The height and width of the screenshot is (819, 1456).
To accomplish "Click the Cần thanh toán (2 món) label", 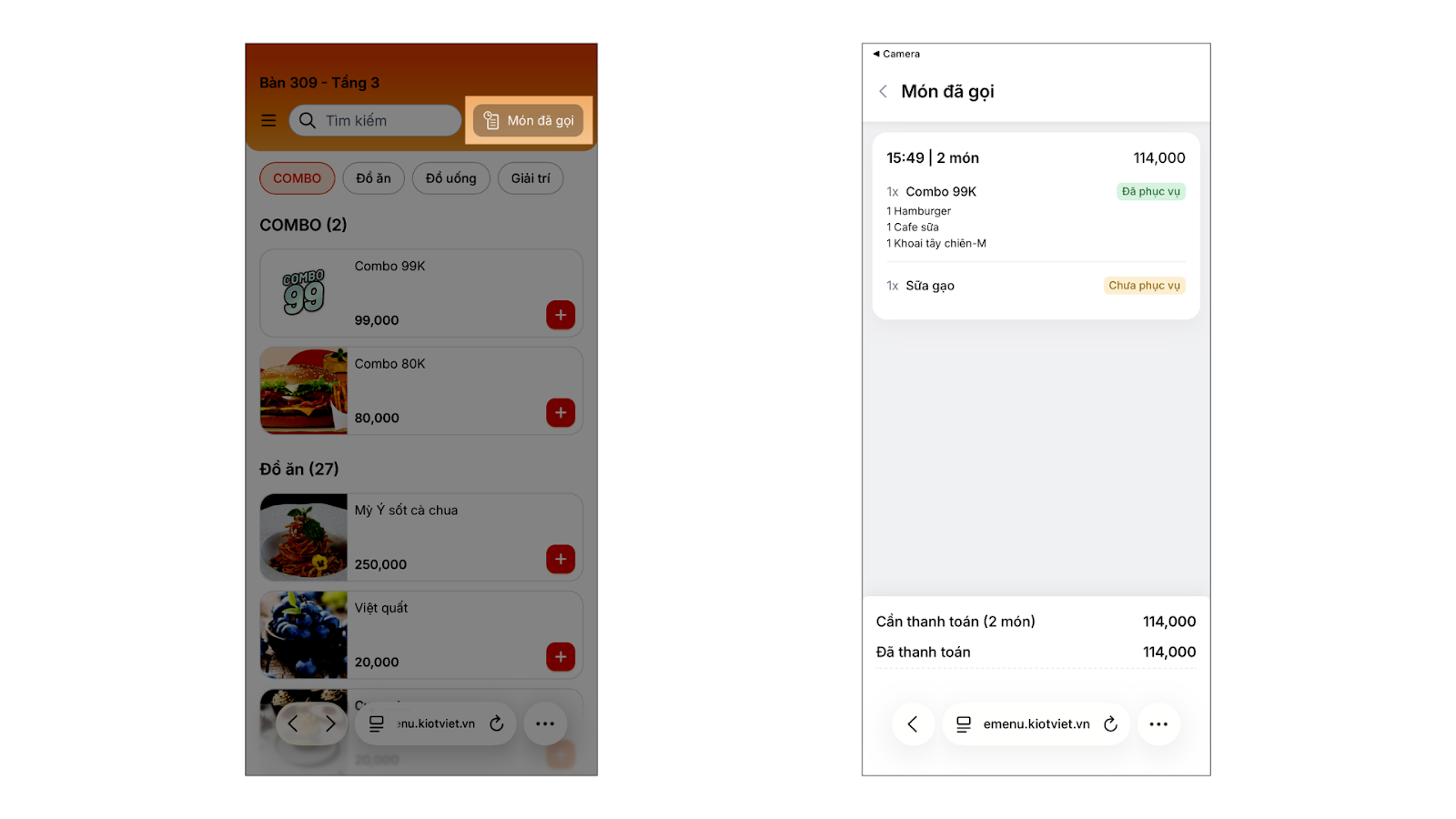I will point(955,622).
